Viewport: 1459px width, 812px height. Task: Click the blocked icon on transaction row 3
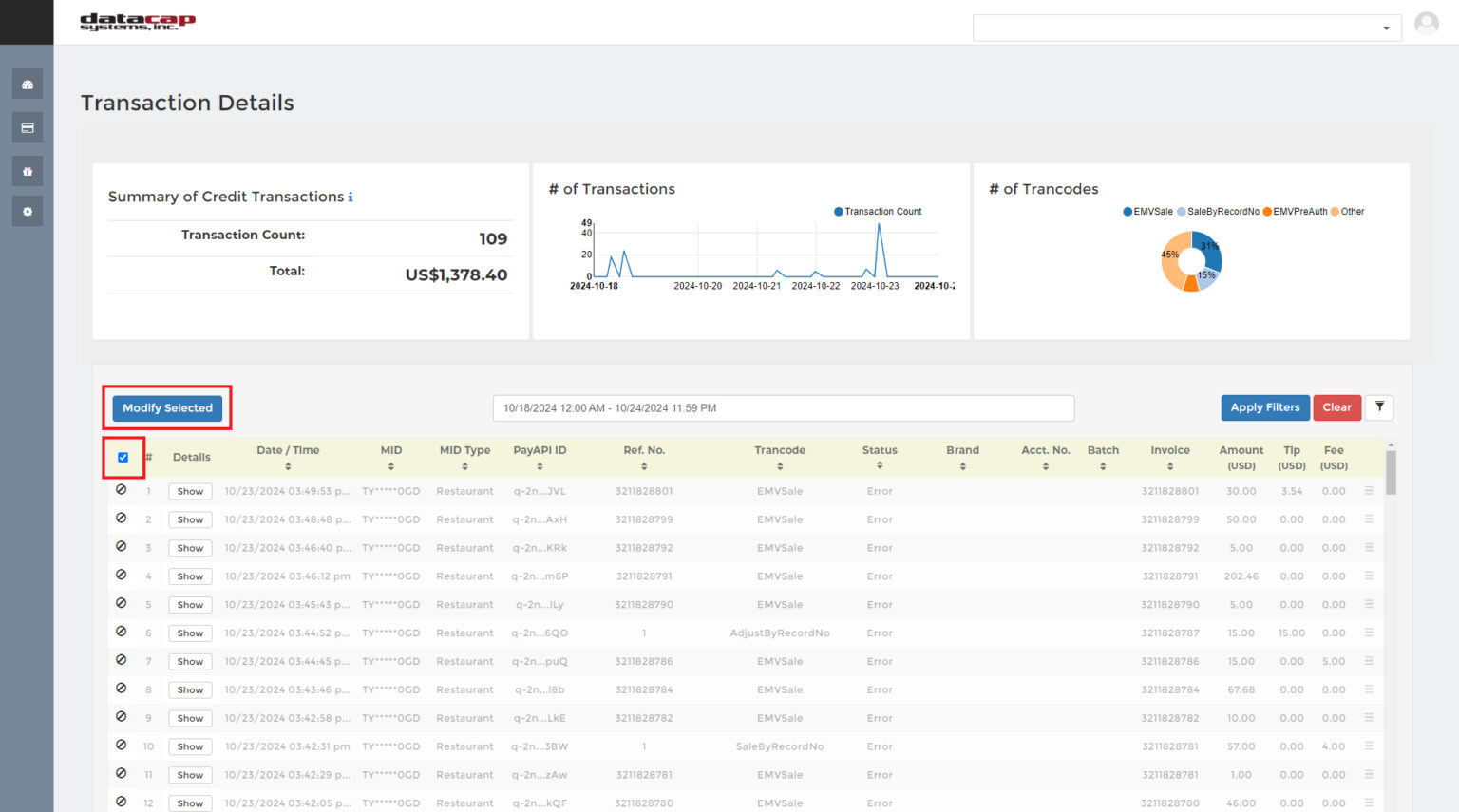tap(122, 547)
